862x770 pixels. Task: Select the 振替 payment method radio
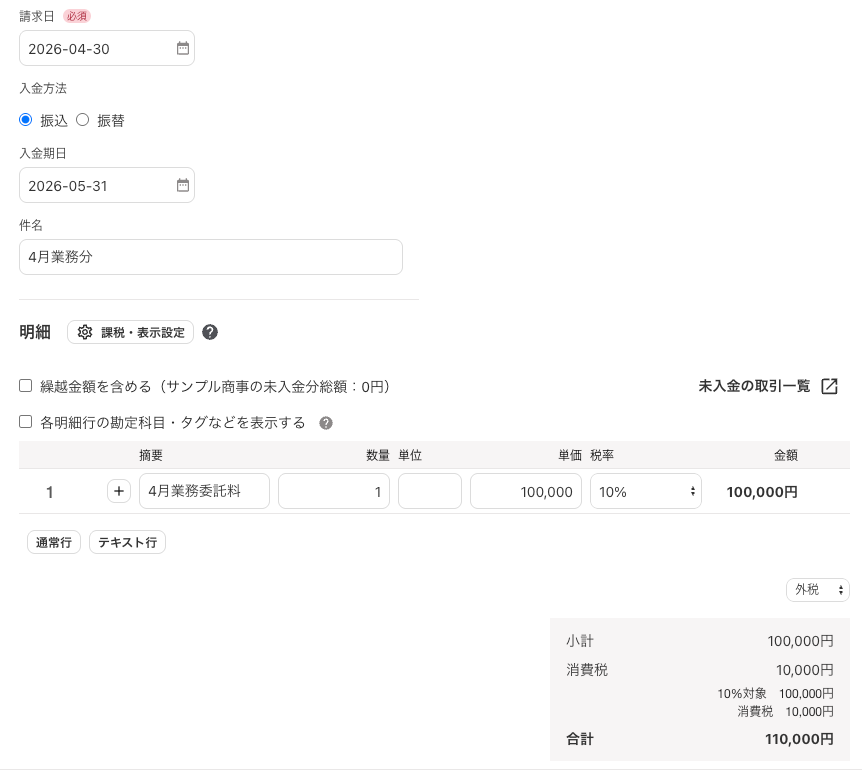click(82, 120)
